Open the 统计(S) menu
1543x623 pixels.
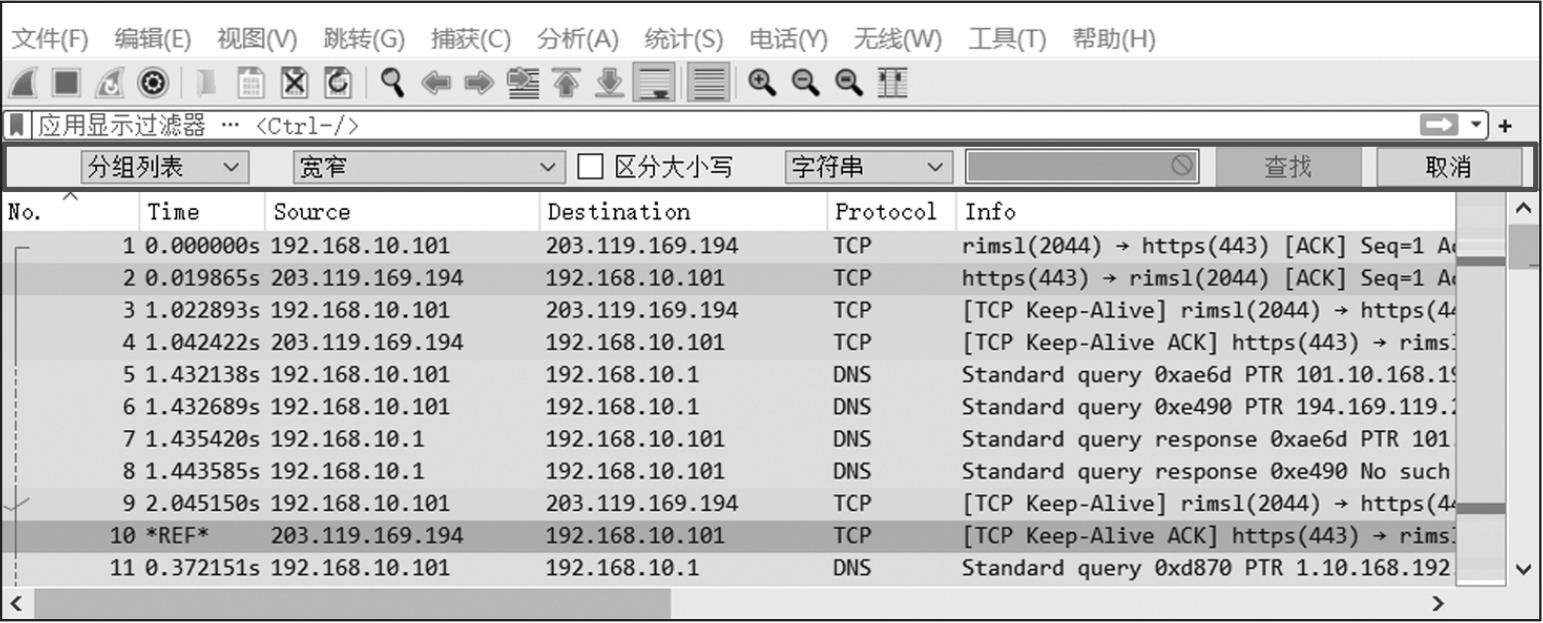(683, 39)
